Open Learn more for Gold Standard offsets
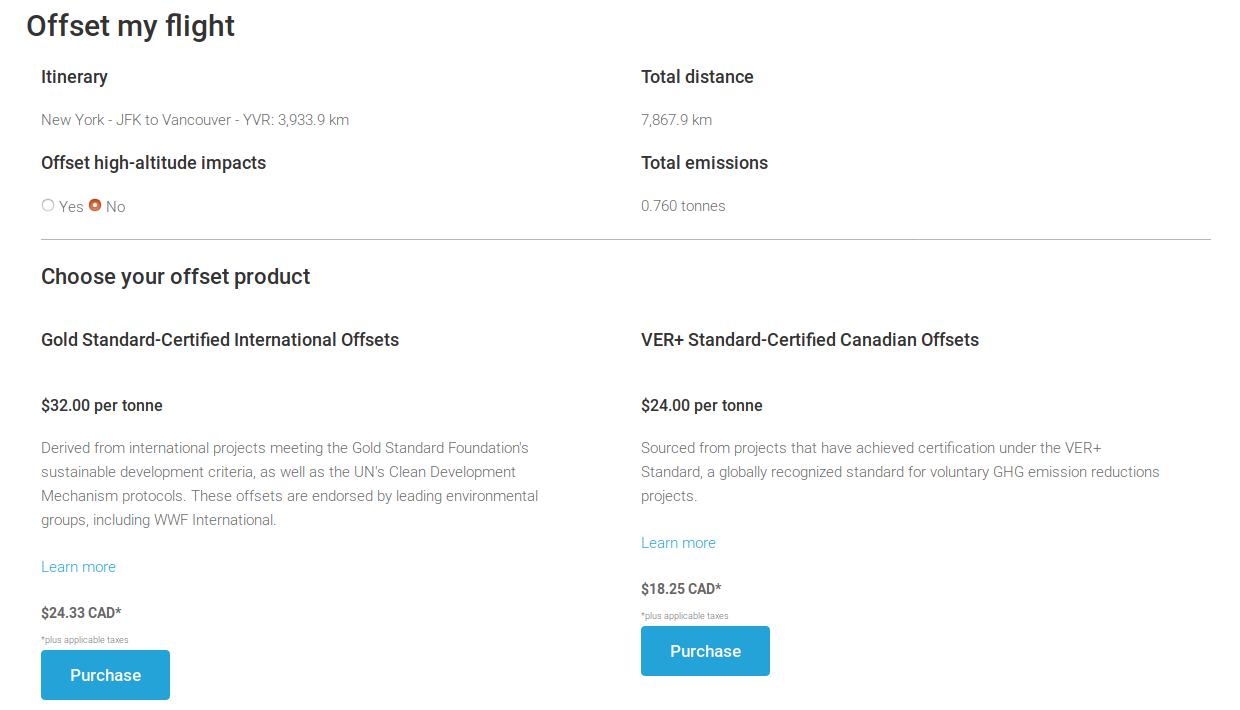The height and width of the screenshot is (710, 1240). 78,567
